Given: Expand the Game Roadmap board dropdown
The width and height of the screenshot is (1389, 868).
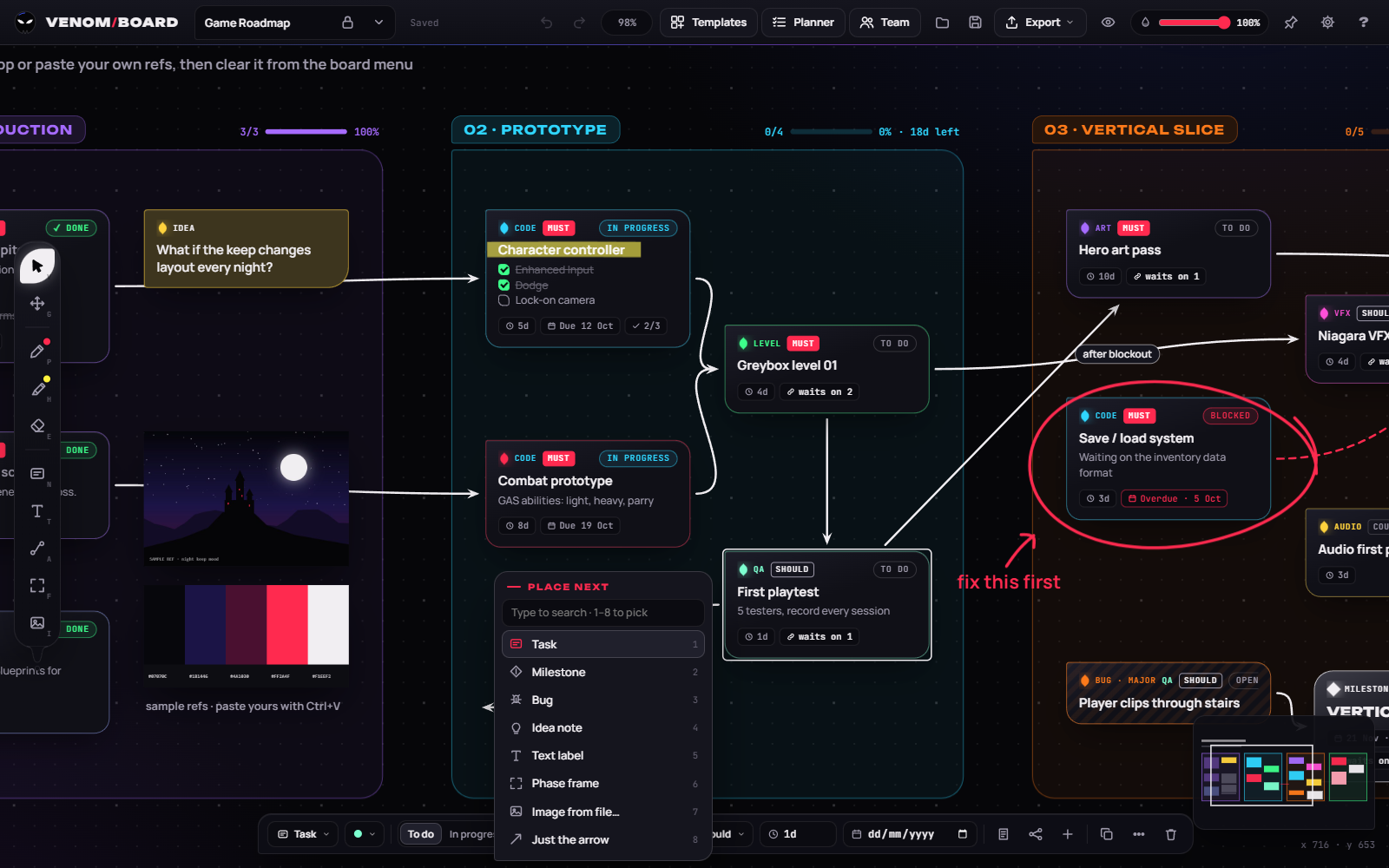Looking at the screenshot, I should coord(379,23).
